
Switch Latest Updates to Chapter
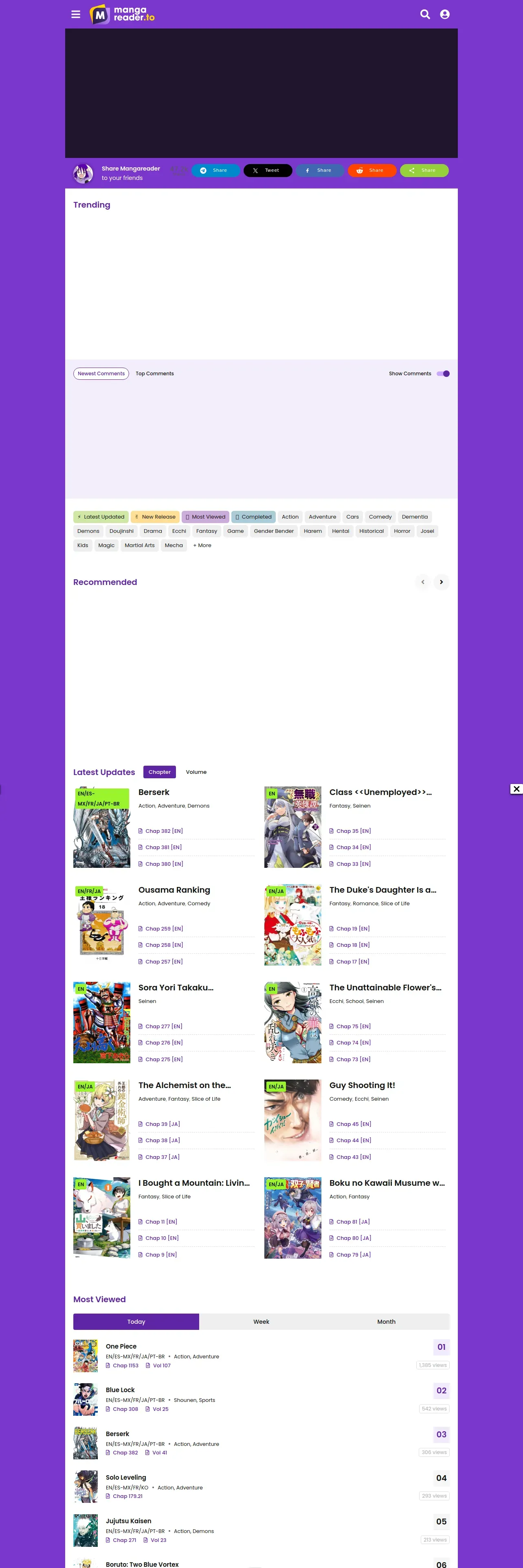coord(160,772)
